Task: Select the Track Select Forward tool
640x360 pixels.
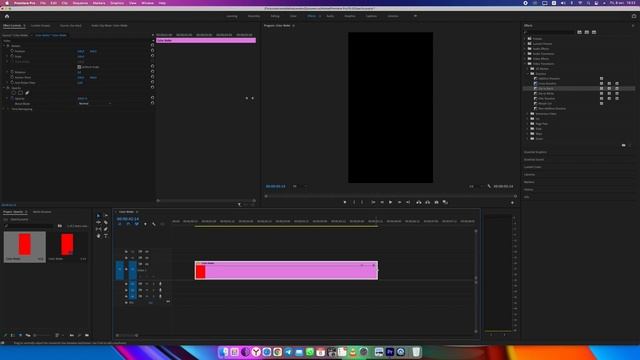Action: 106,216
